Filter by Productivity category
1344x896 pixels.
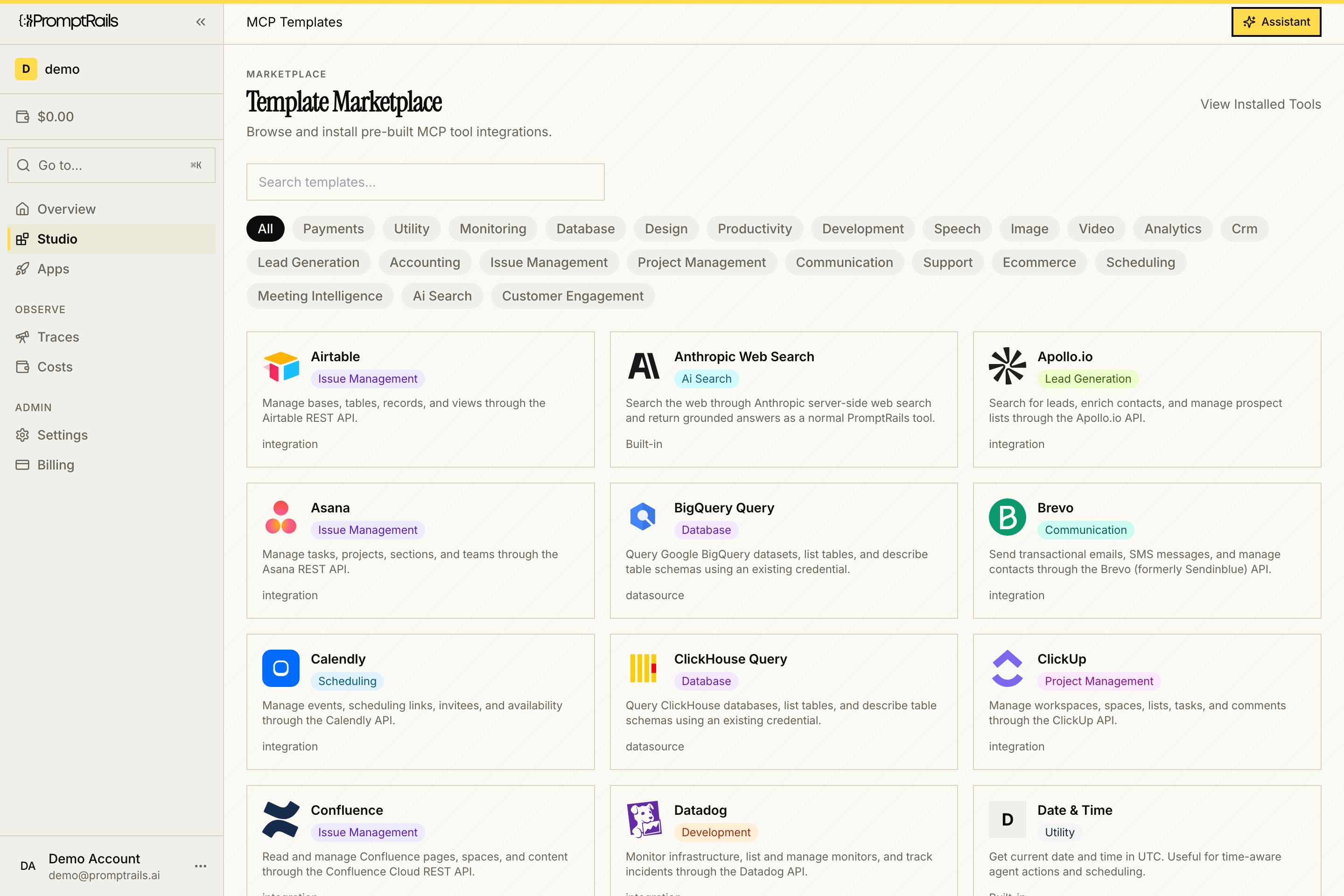(x=754, y=229)
